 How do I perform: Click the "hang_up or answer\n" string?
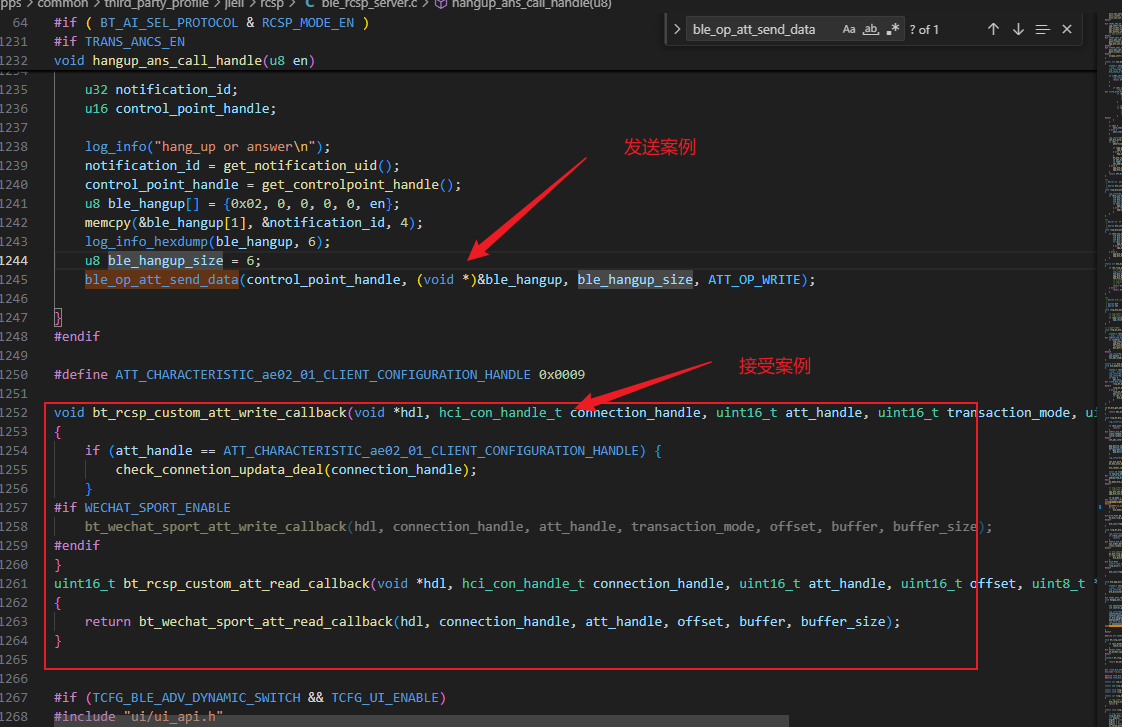pos(235,147)
